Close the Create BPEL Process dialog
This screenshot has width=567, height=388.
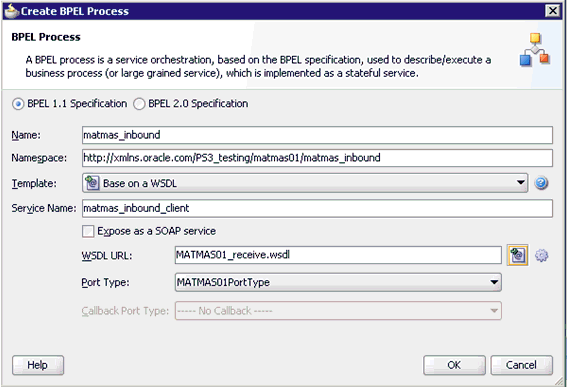coord(553,11)
